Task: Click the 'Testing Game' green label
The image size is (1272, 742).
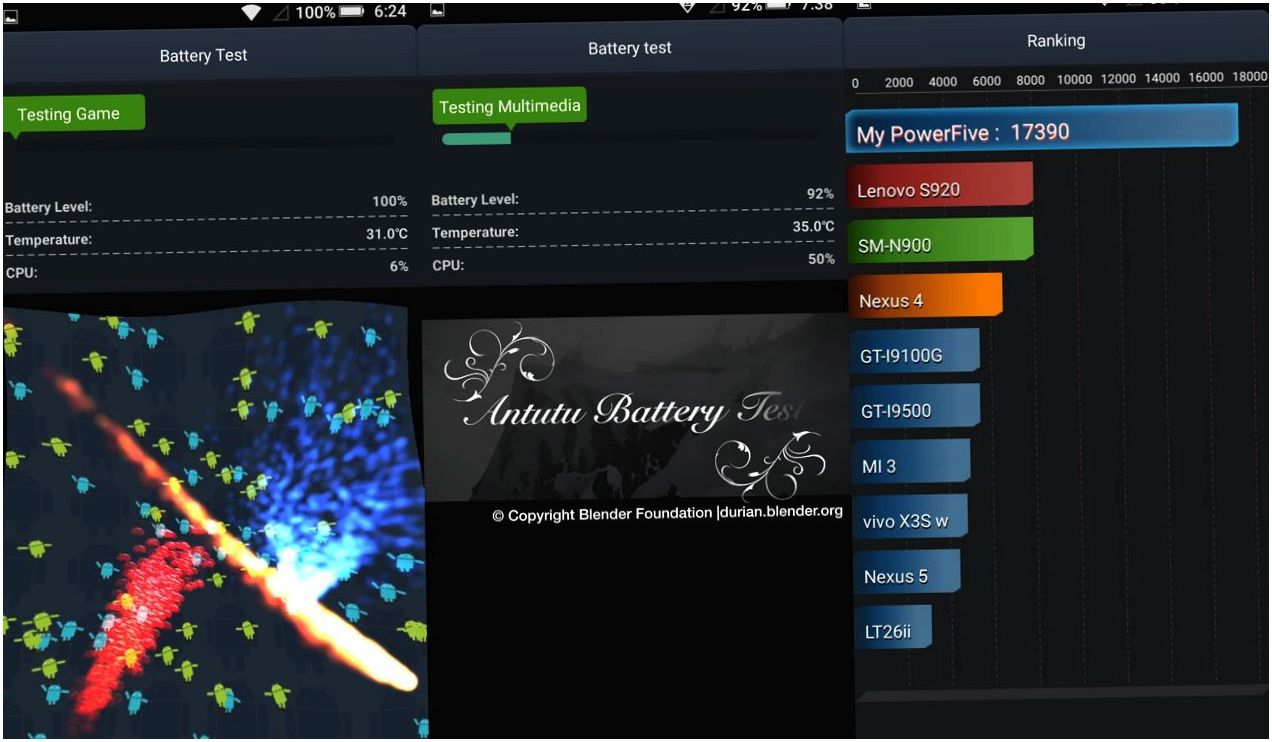Action: coord(74,113)
